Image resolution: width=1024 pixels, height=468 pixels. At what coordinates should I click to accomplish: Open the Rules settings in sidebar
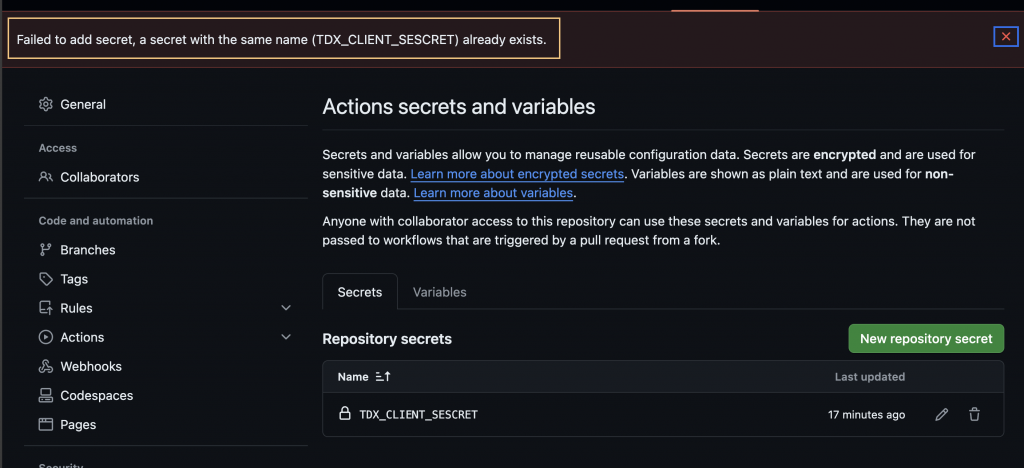tap(76, 308)
